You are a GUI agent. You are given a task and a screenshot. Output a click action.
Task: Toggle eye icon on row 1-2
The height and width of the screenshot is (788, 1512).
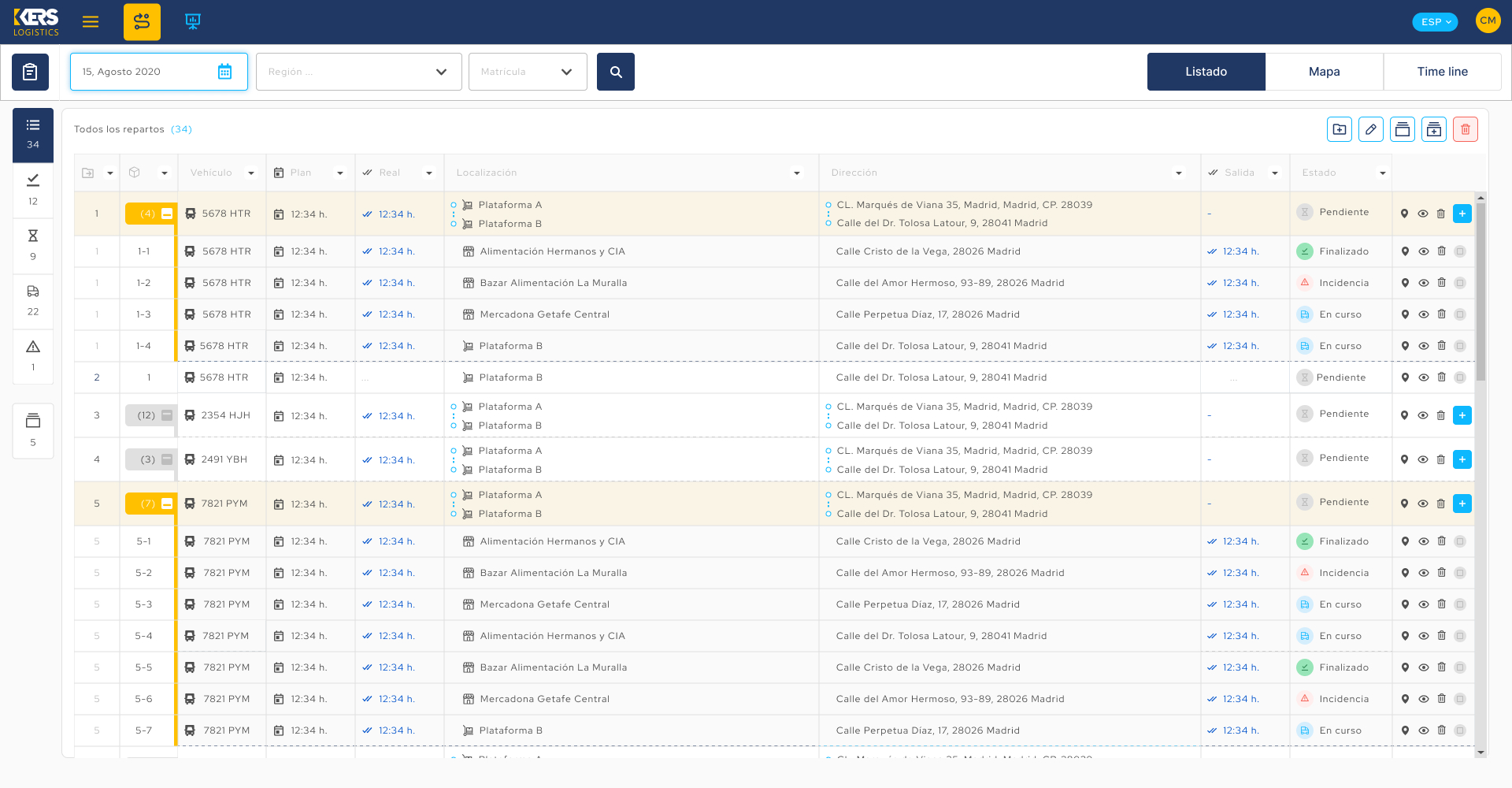(x=1423, y=283)
